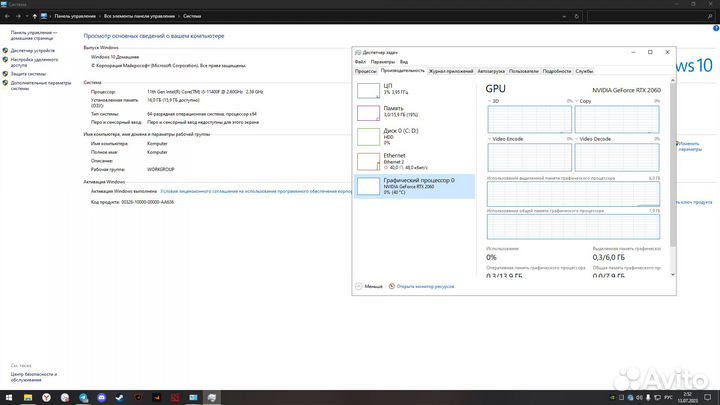Switch to the Processes tab

point(366,71)
